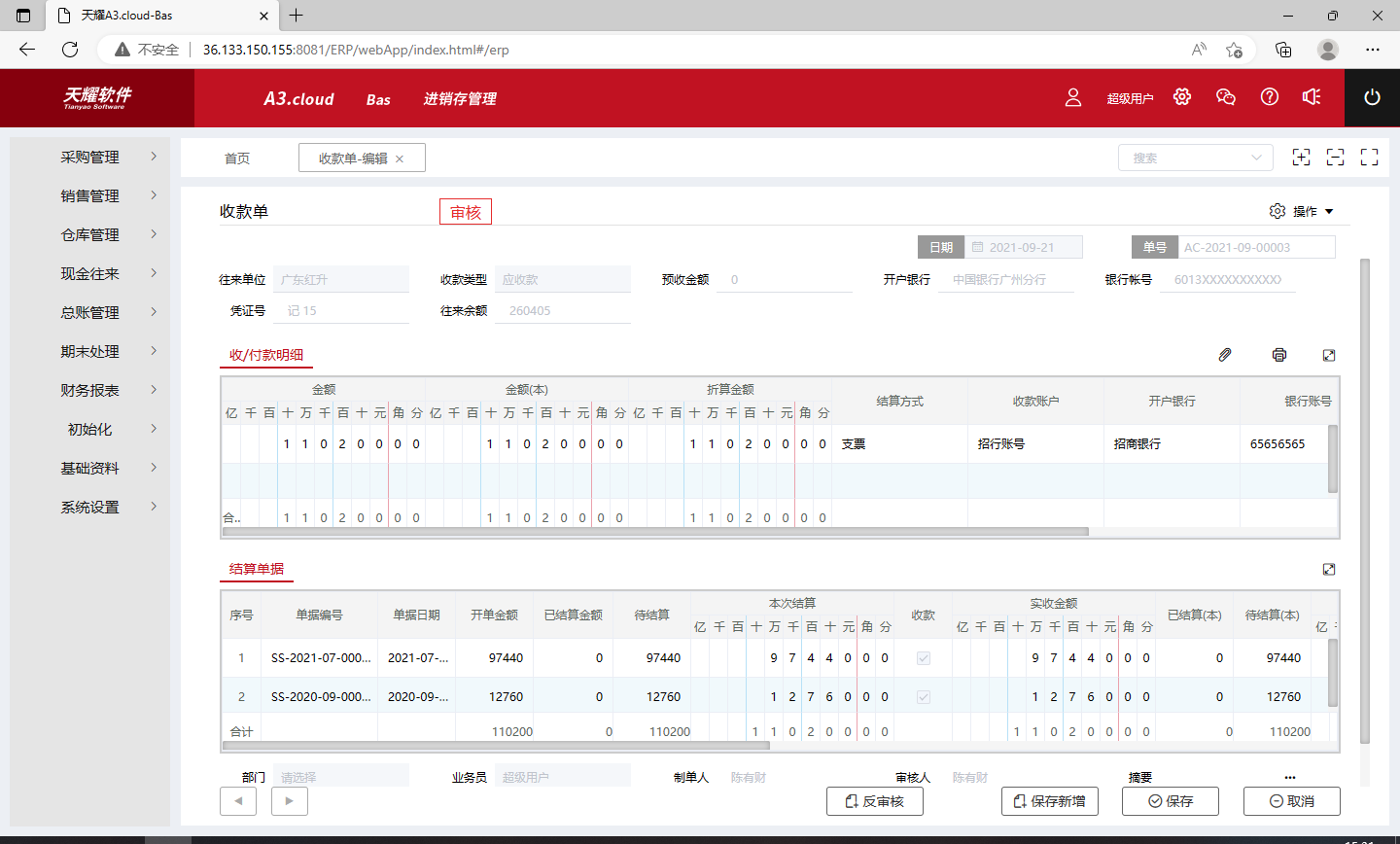The image size is (1400, 844).
Task: Click the main form vertical scrollbar
Action: 1364,501
